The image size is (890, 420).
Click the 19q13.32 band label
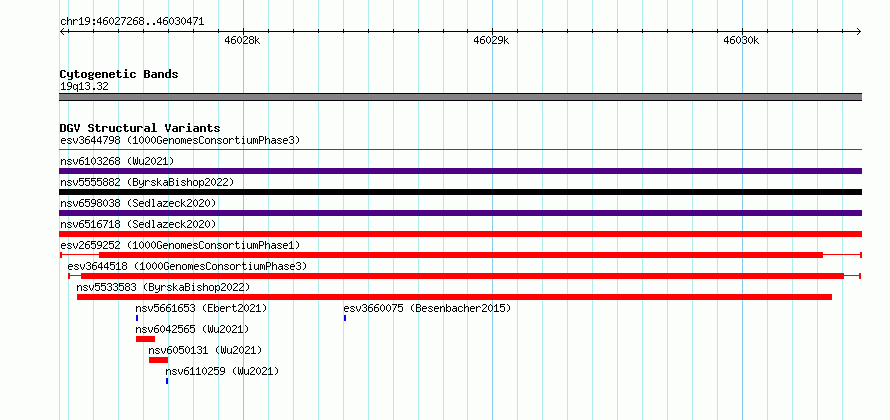84,87
